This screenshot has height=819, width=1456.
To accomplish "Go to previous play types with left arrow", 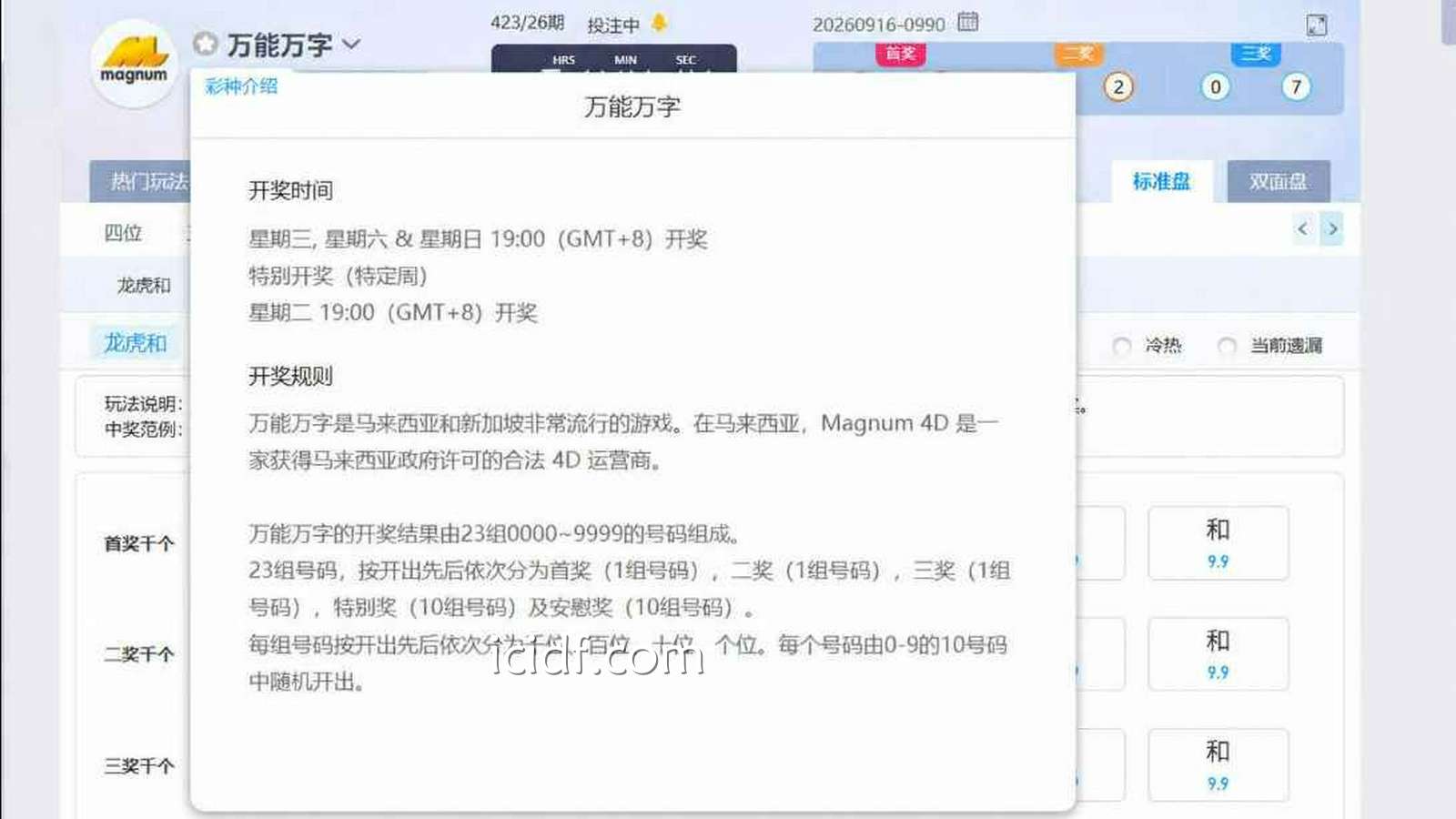I will point(1302,228).
